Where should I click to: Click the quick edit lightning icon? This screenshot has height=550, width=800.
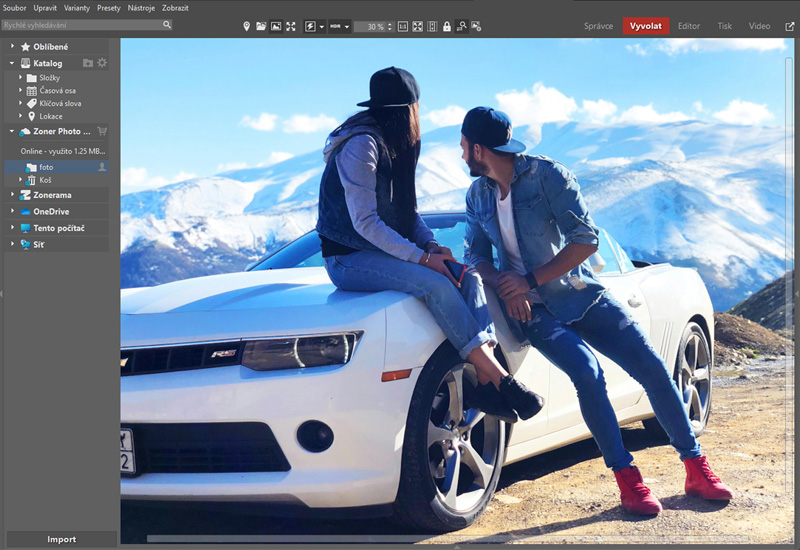309,26
